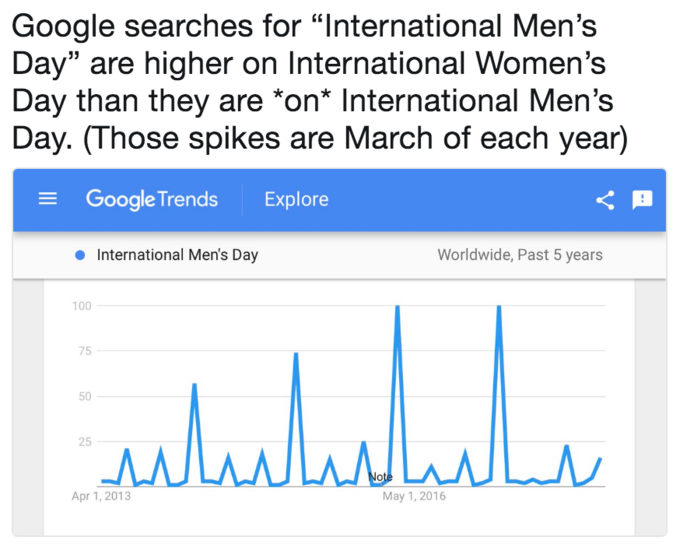Open the hamburger menu icon
Image resolution: width=680 pixels, height=544 pixels.
[x=48, y=199]
